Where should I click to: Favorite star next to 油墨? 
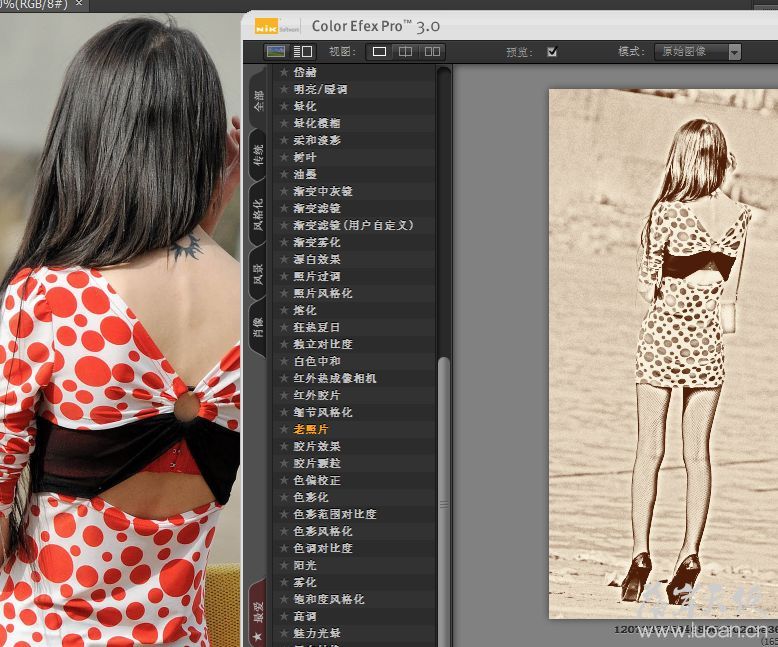284,174
